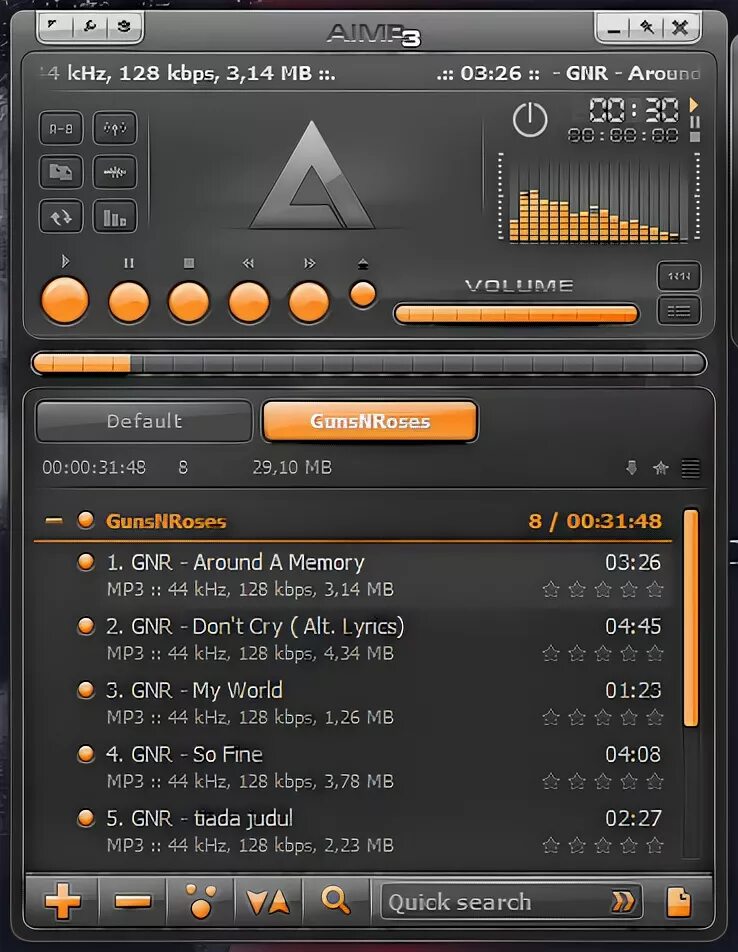This screenshot has width=738, height=952.
Task: Select the GunsNRoses playlist tab
Action: (x=370, y=421)
